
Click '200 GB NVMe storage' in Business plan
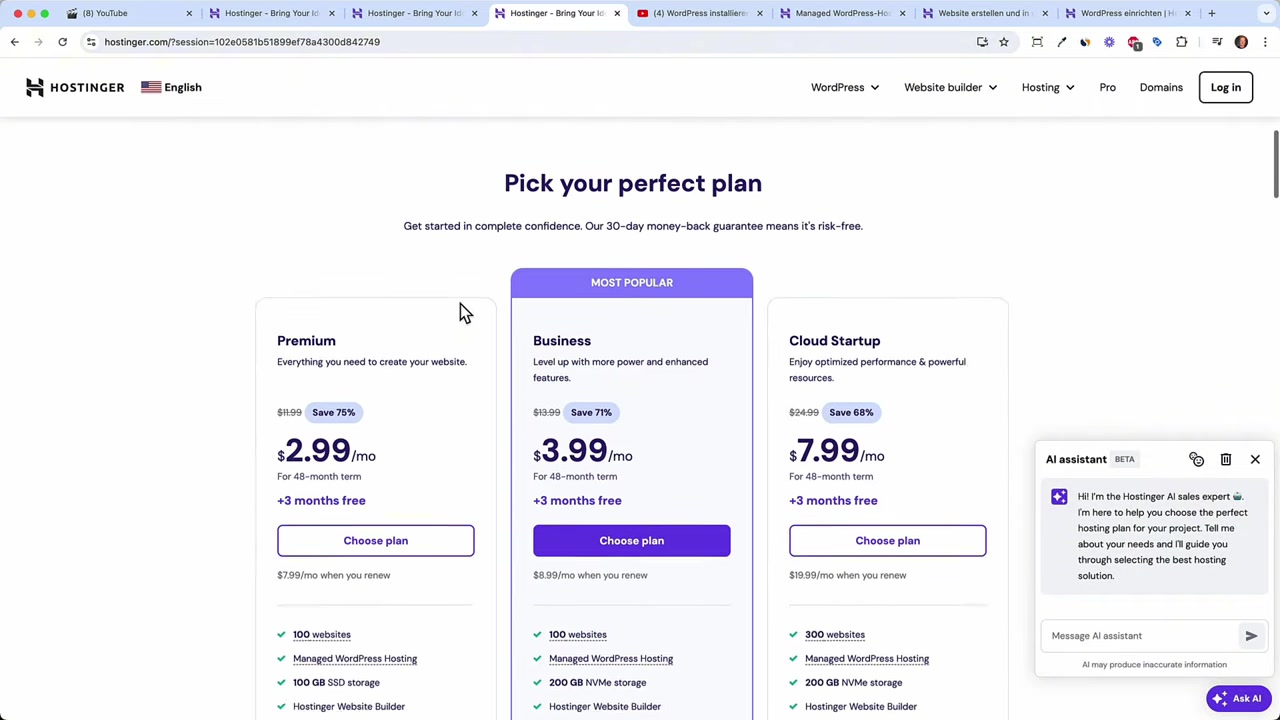pyautogui.click(x=598, y=683)
